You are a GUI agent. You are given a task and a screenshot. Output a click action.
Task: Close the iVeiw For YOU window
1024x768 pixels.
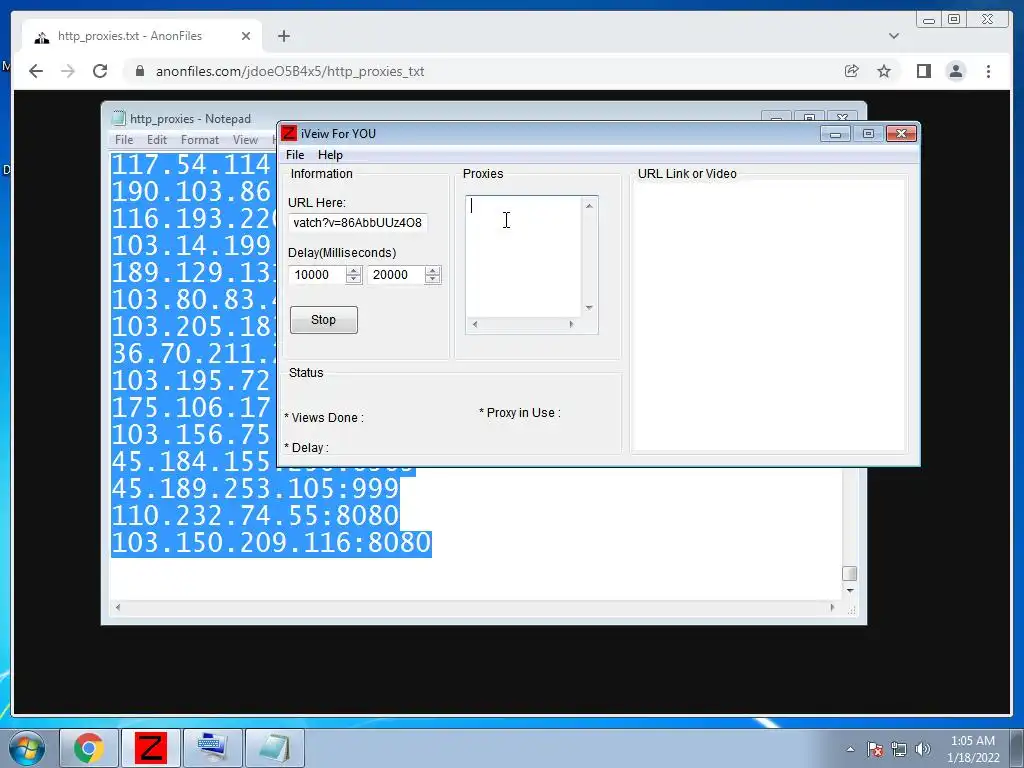(x=901, y=134)
